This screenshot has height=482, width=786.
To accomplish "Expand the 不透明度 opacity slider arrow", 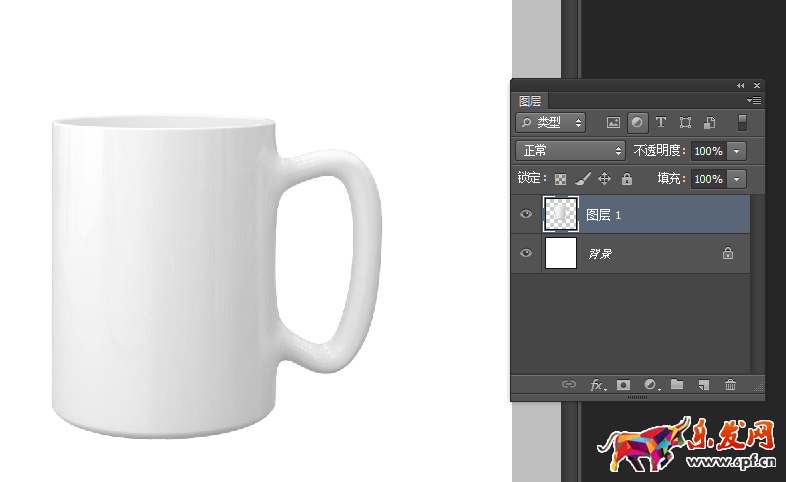I will click(x=737, y=151).
